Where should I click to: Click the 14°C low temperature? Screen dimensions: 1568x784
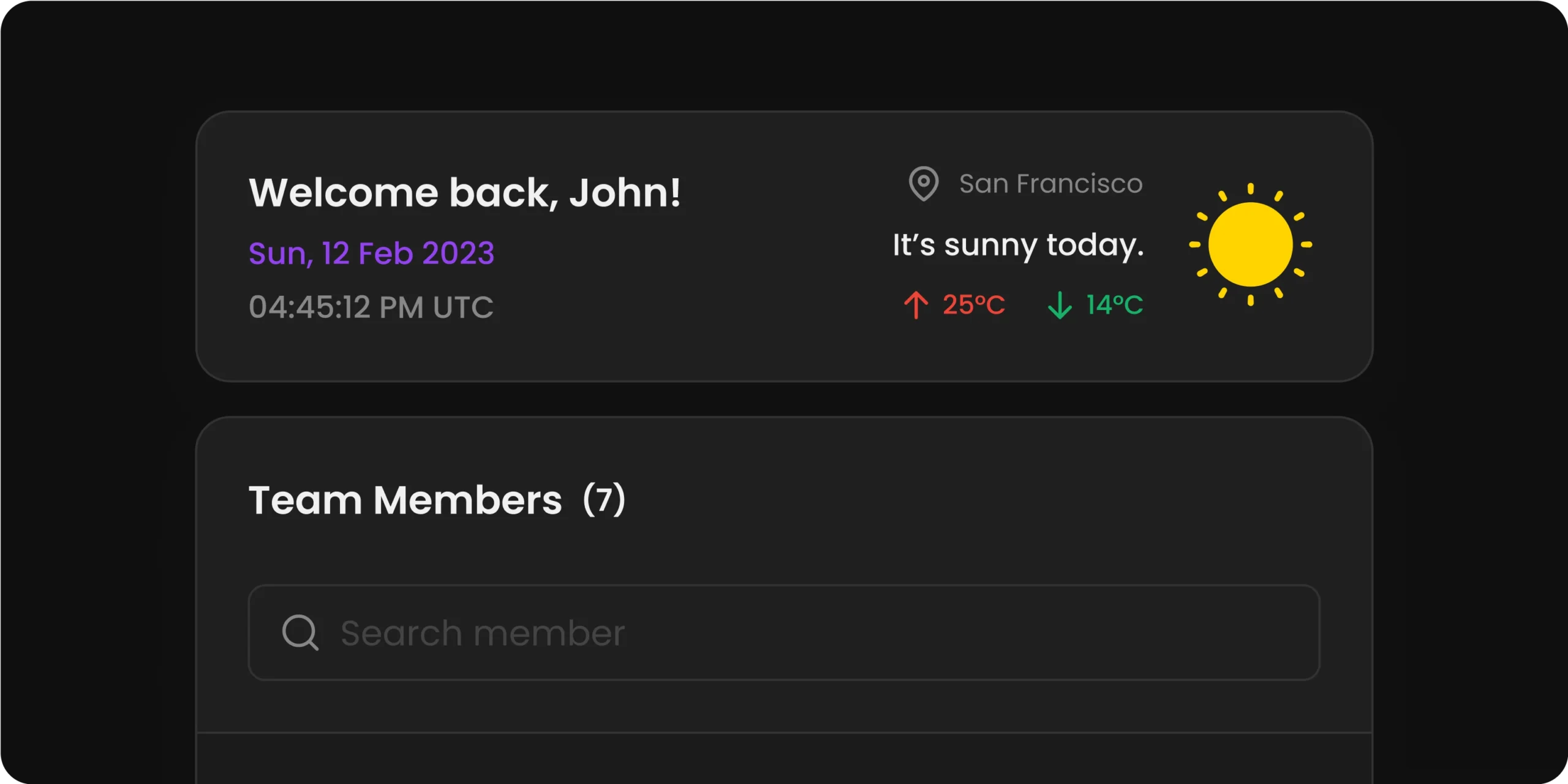pyautogui.click(x=1115, y=305)
